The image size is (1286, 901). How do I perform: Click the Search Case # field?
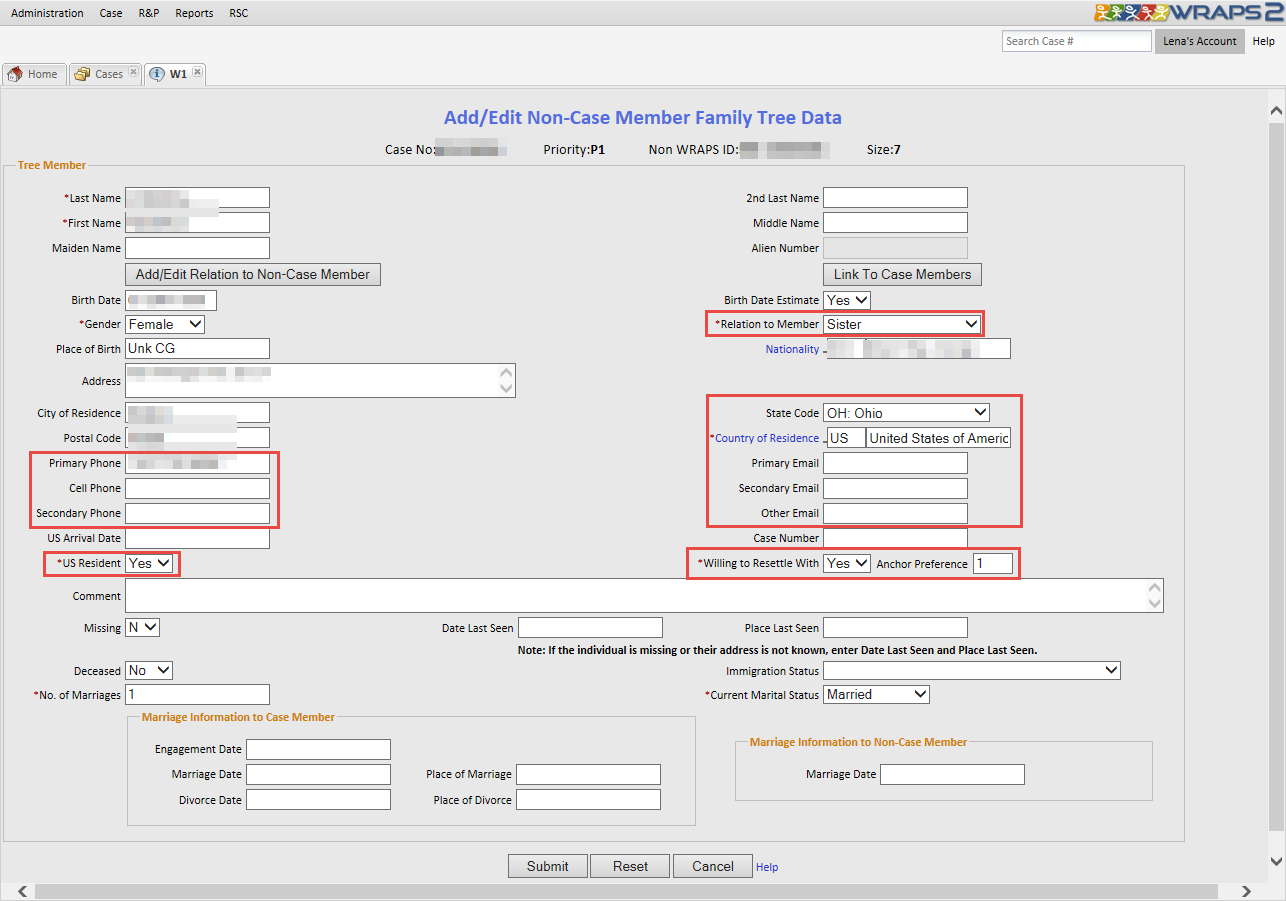(x=1076, y=41)
